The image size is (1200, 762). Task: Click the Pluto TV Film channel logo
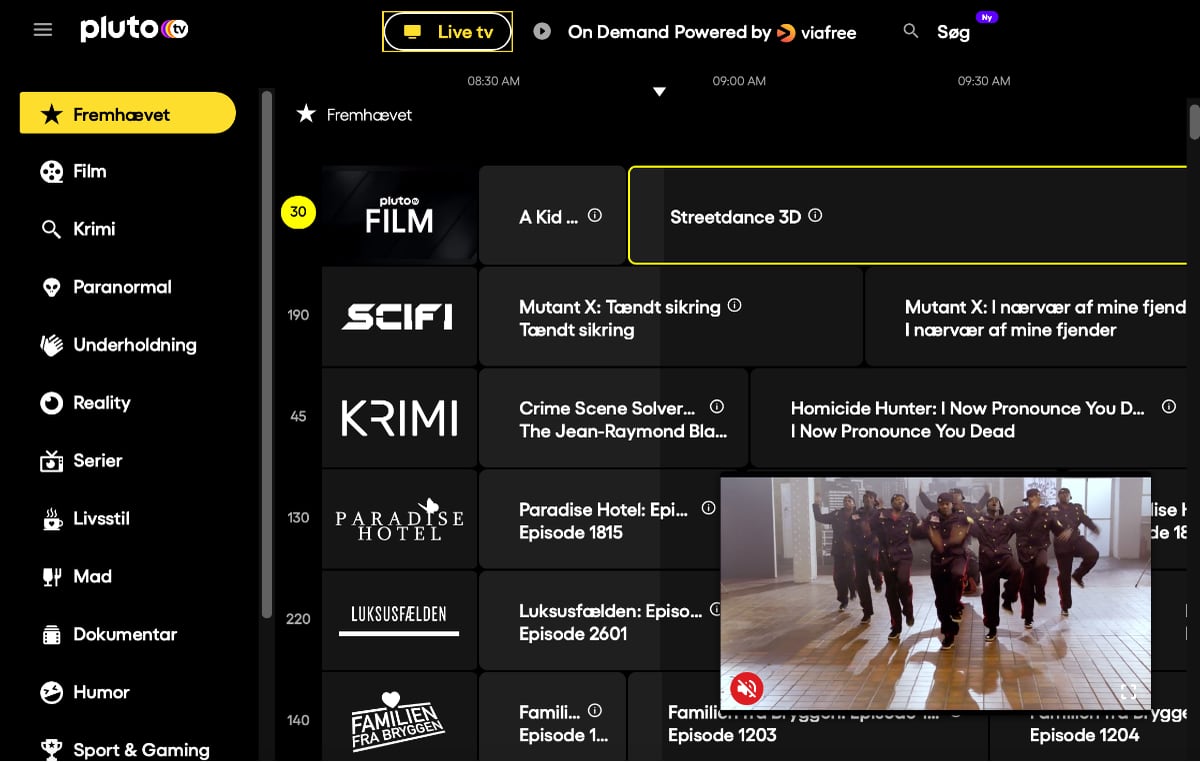(x=399, y=215)
